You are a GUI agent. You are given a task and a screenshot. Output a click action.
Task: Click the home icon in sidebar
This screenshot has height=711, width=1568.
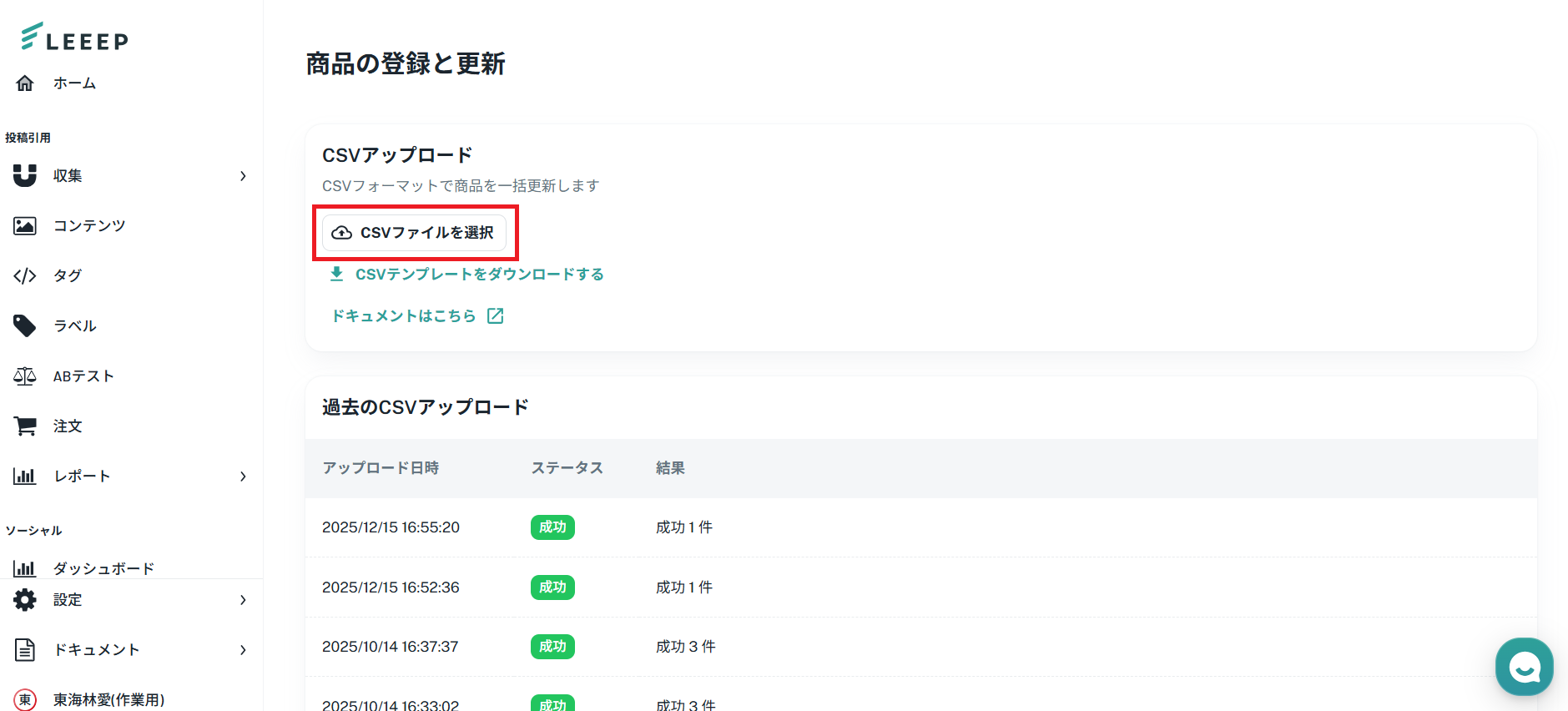pos(25,83)
